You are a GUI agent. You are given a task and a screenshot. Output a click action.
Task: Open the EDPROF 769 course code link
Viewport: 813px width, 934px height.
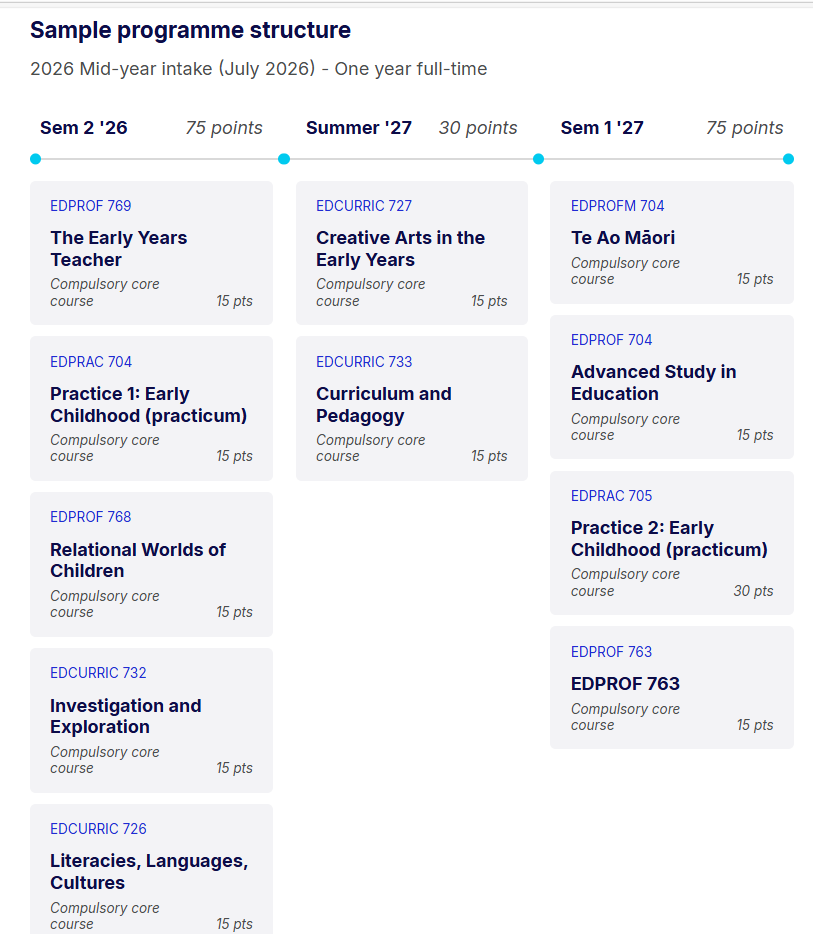90,206
